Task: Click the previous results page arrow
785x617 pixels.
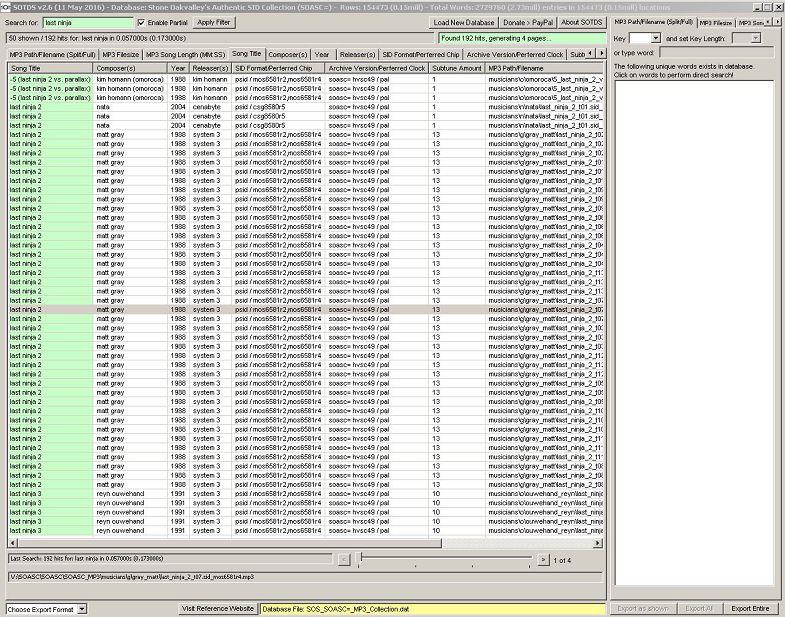Action: [343, 560]
